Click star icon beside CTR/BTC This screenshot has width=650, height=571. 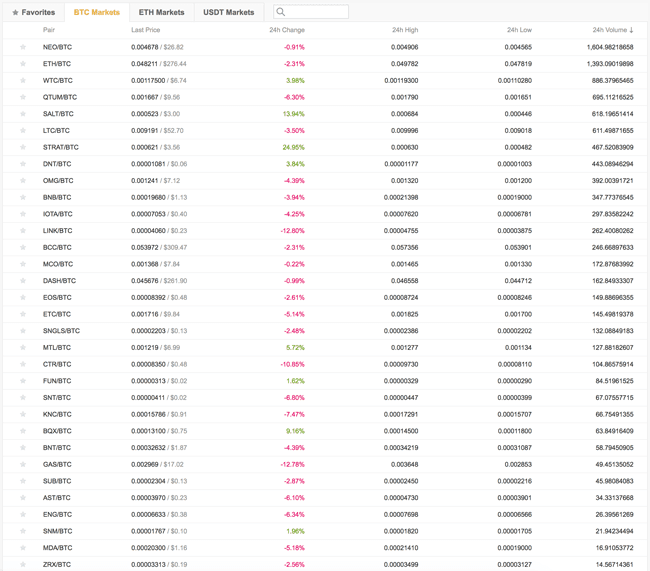coord(23,364)
